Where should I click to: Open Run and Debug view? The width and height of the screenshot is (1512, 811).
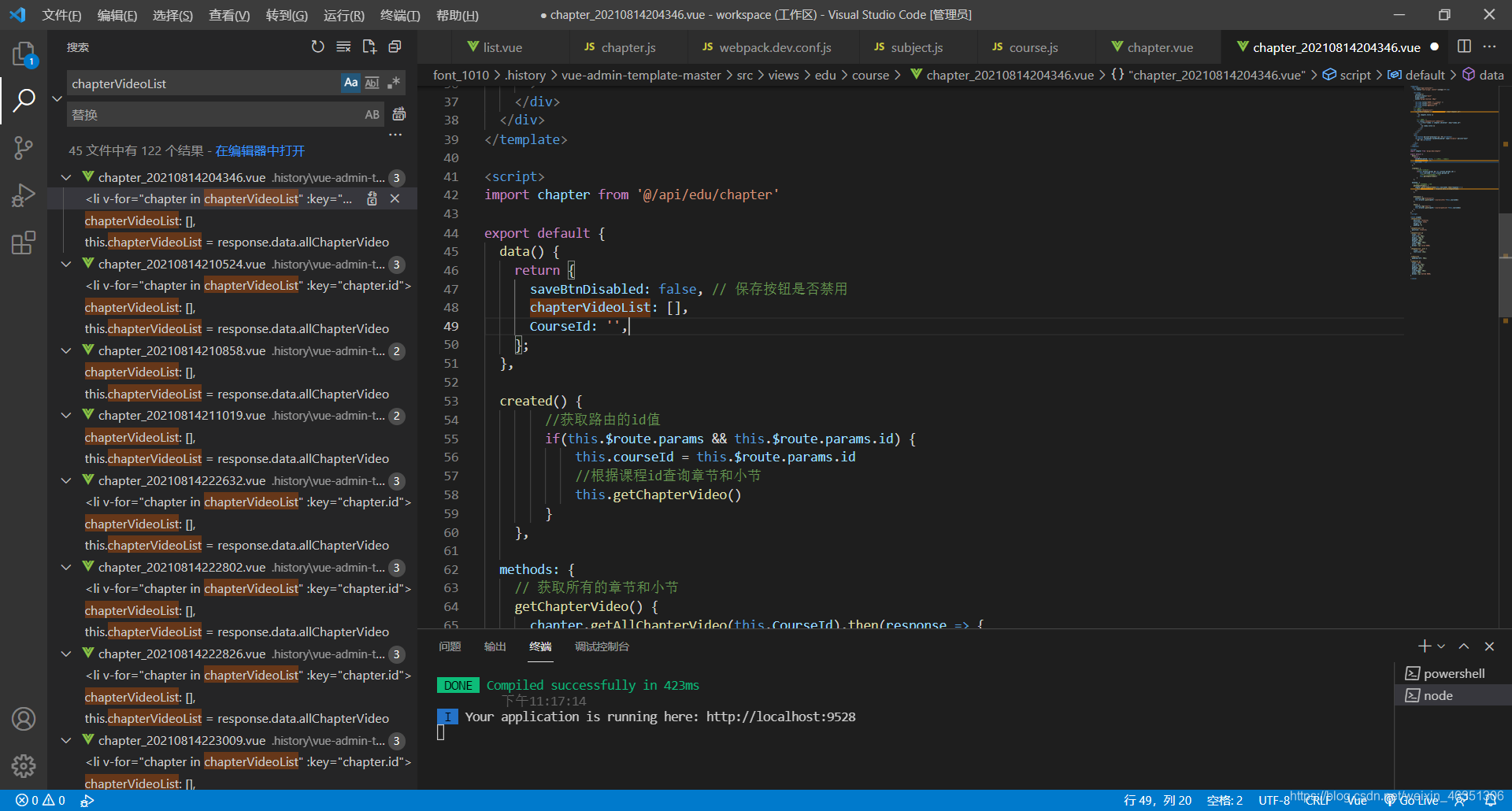[24, 194]
